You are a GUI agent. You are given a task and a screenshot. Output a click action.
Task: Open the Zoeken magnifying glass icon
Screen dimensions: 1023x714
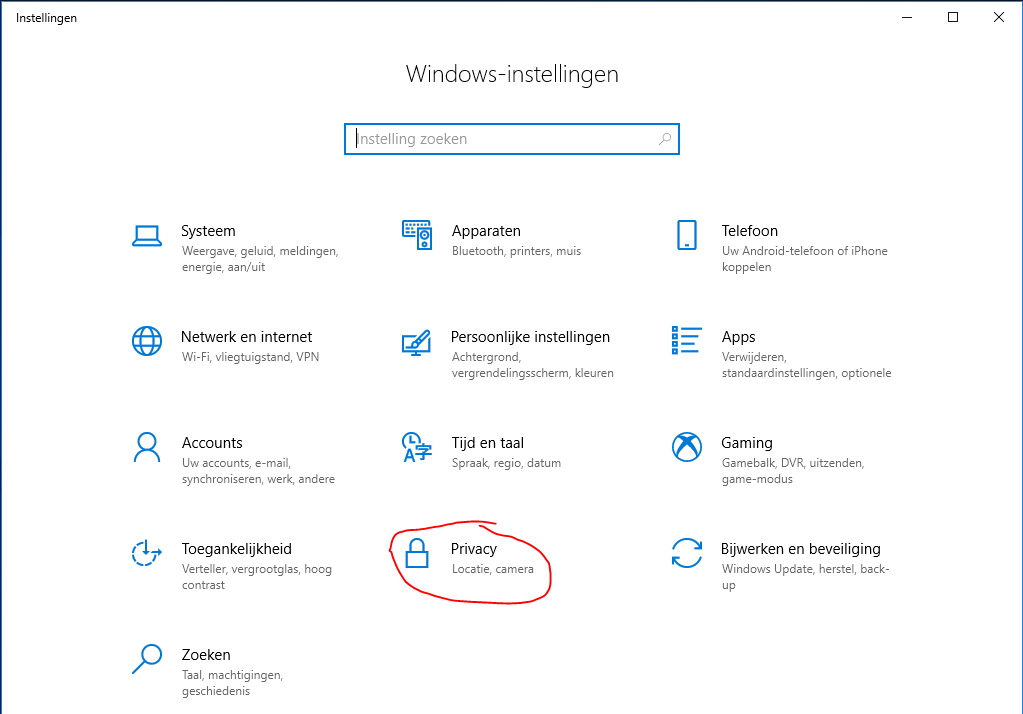(147, 659)
